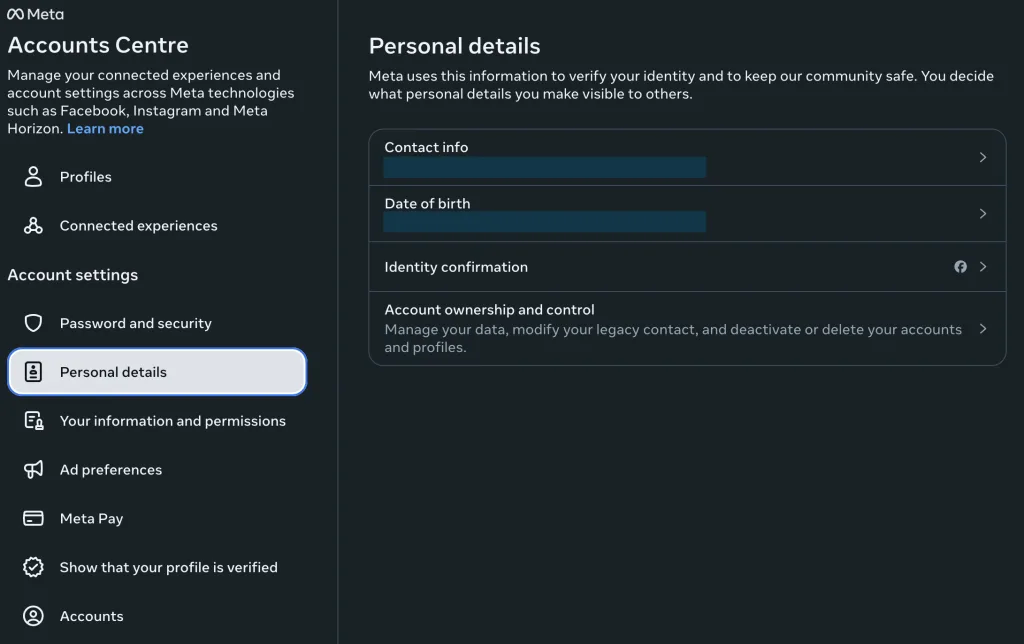
Task: Click Account ownership and control title
Action: [x=489, y=310]
